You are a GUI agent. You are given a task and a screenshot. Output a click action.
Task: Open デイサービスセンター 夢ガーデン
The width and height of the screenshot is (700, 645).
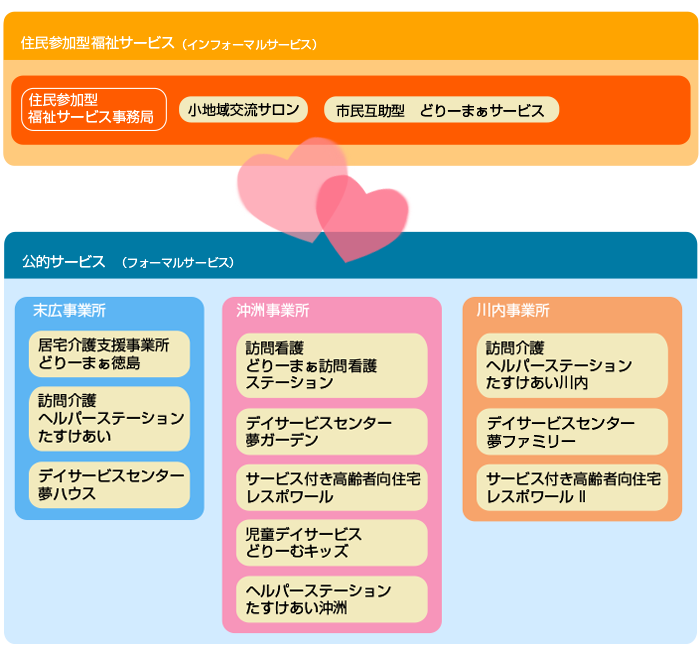(331, 432)
